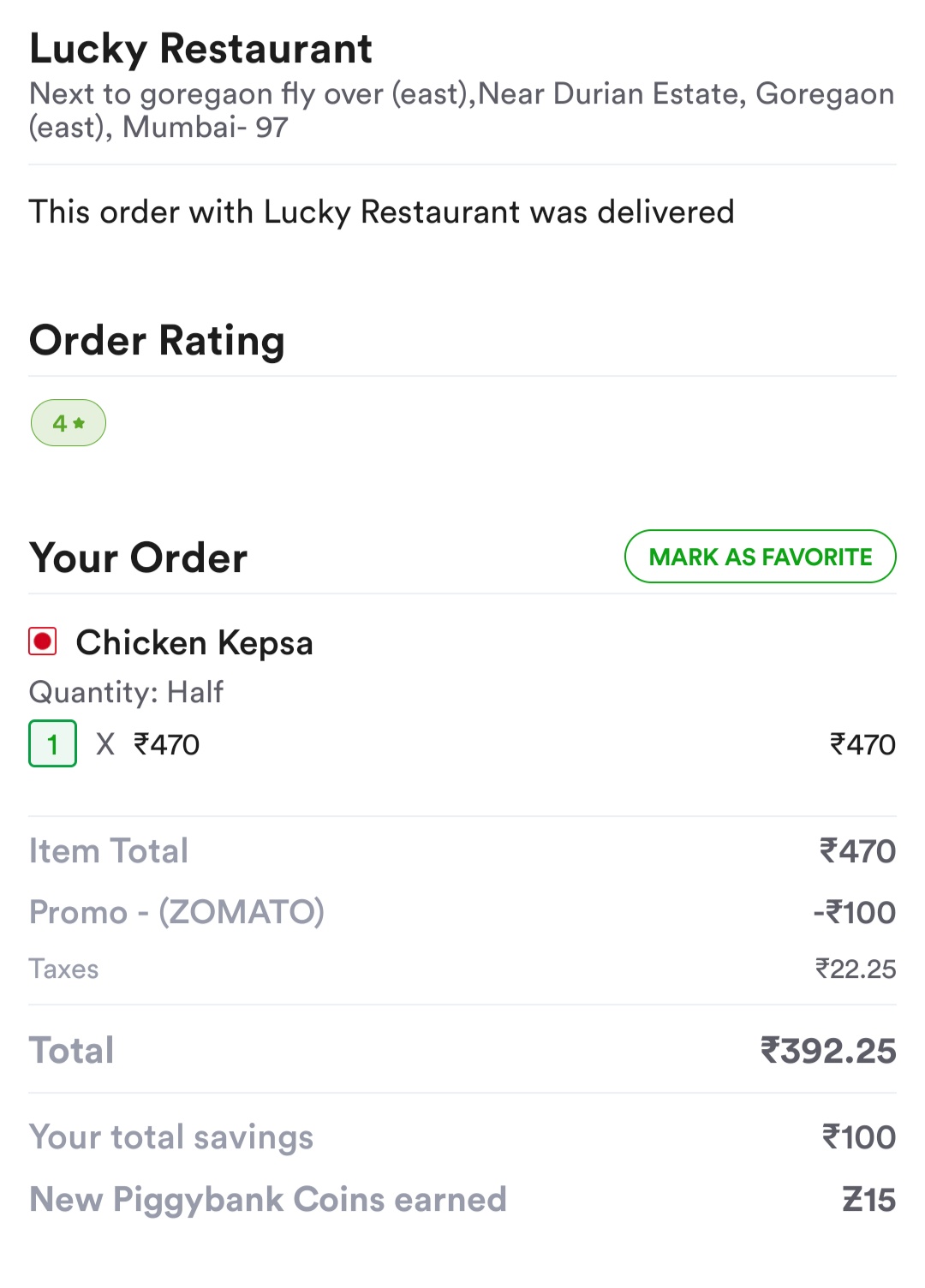Tap the Promo - (ZOMATO) label
The width and height of the screenshot is (925, 1288).
(x=177, y=912)
